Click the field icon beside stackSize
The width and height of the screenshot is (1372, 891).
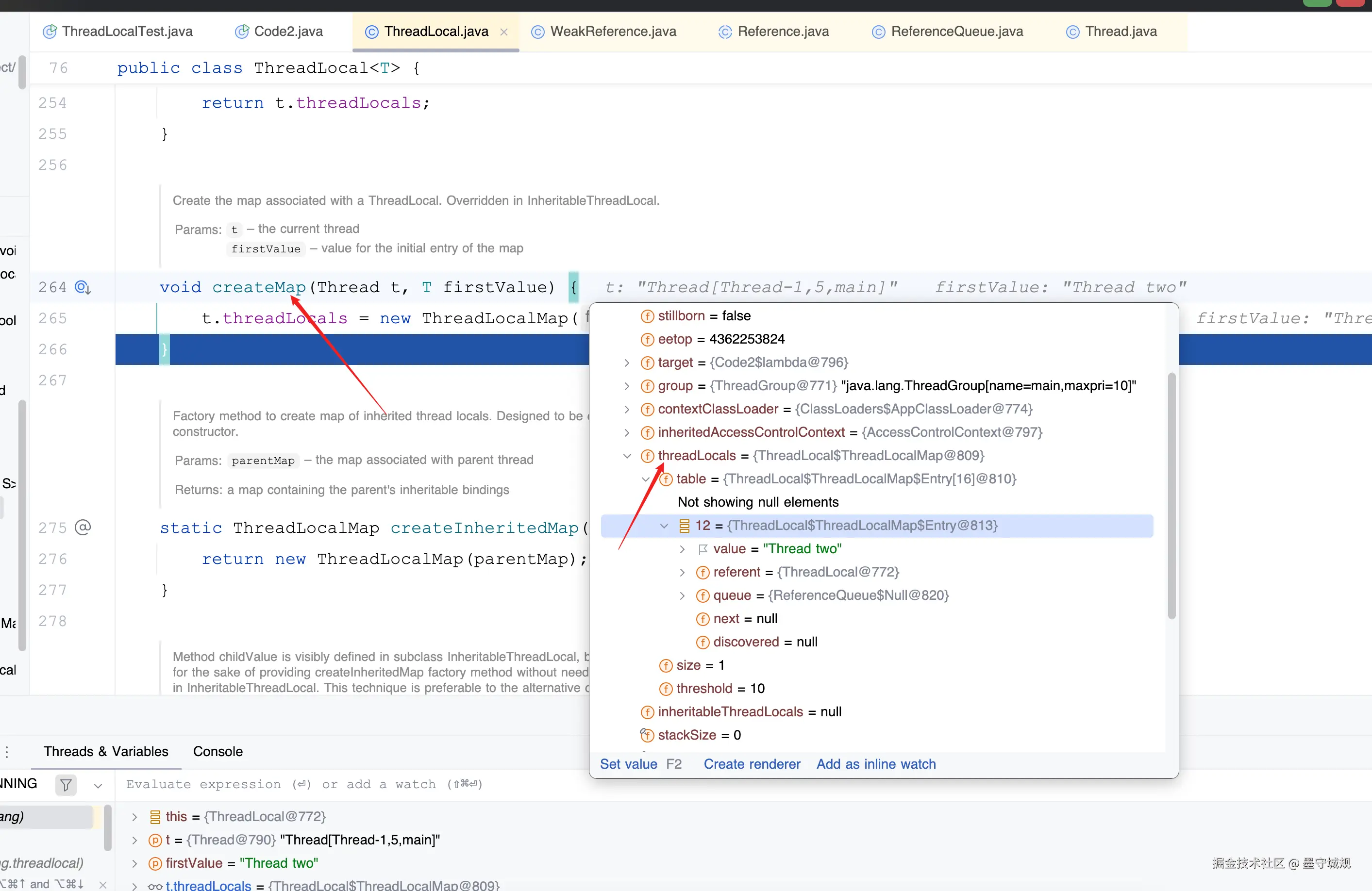[x=647, y=735]
